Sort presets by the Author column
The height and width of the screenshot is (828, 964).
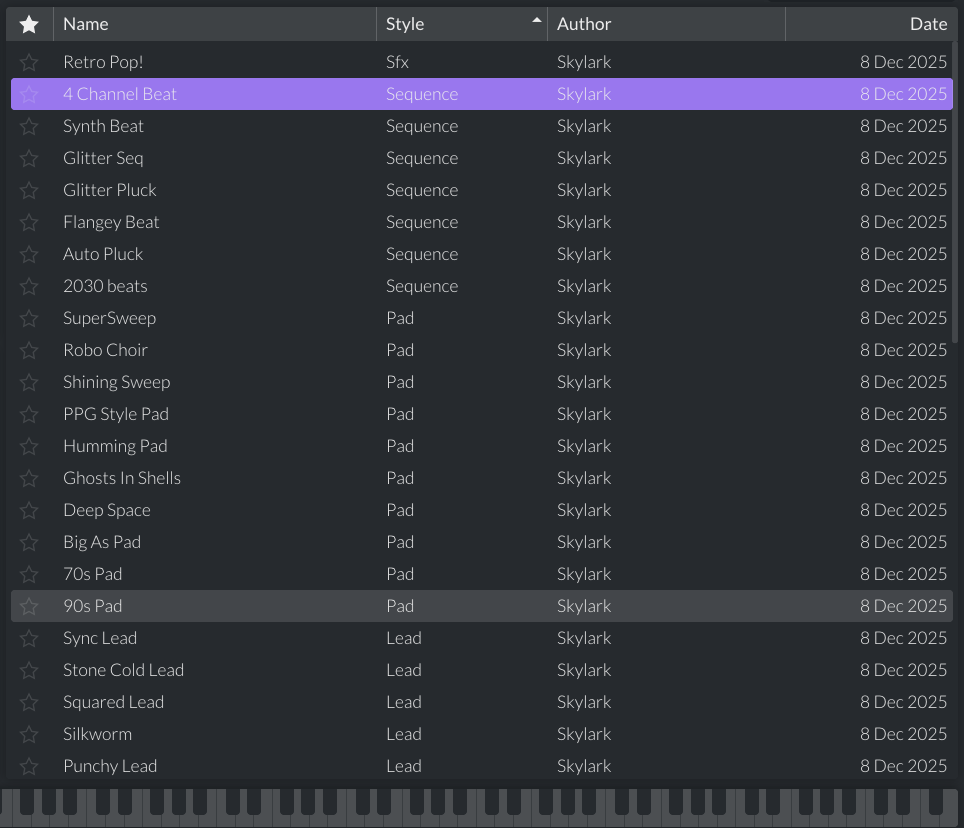(x=584, y=23)
